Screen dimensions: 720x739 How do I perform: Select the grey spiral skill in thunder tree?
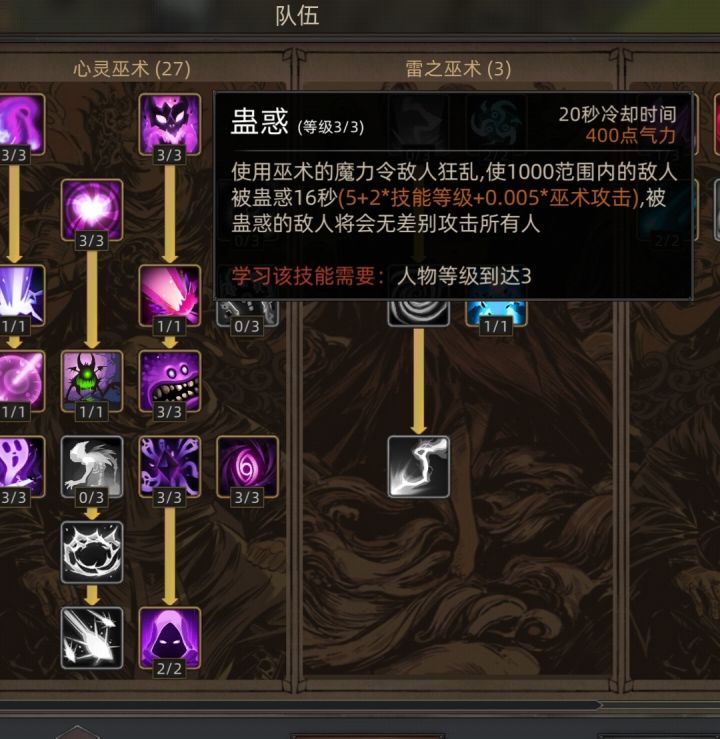418,313
